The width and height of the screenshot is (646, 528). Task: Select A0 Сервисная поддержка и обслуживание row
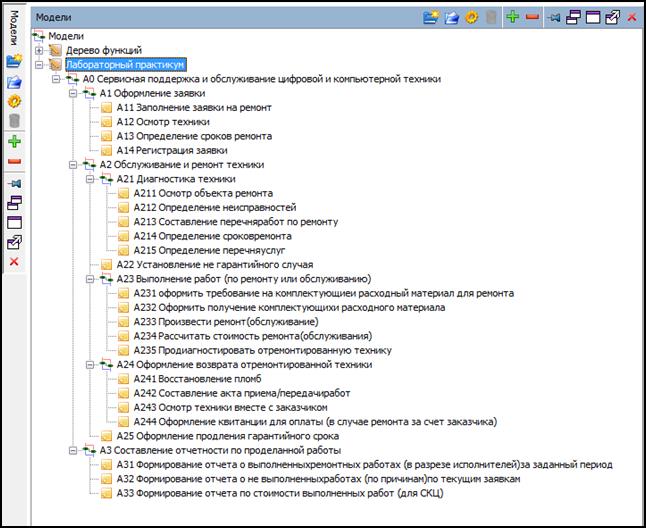[262, 79]
